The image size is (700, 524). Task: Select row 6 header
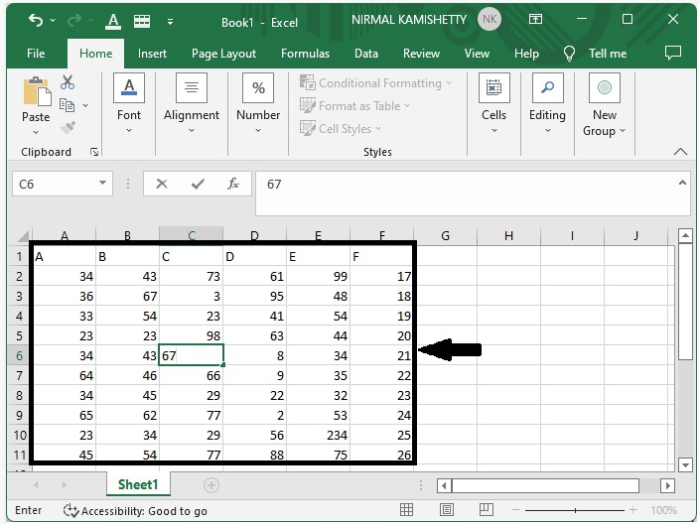19,356
